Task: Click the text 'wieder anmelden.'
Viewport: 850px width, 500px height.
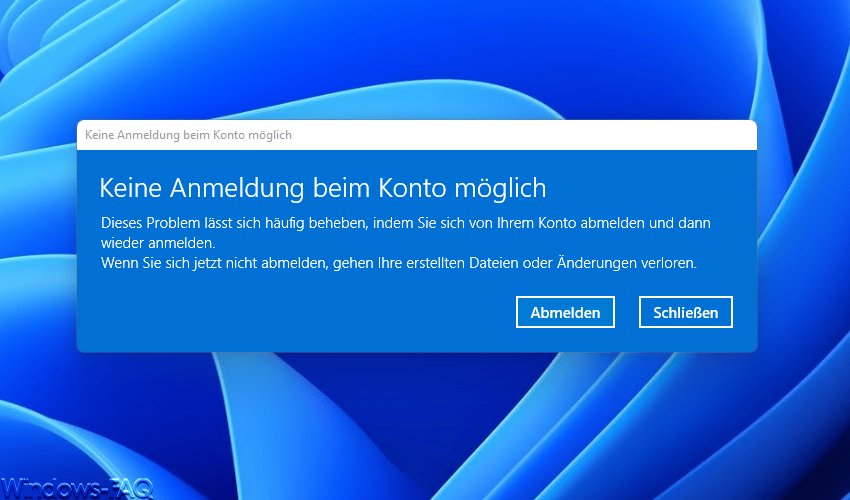Action: tap(158, 243)
